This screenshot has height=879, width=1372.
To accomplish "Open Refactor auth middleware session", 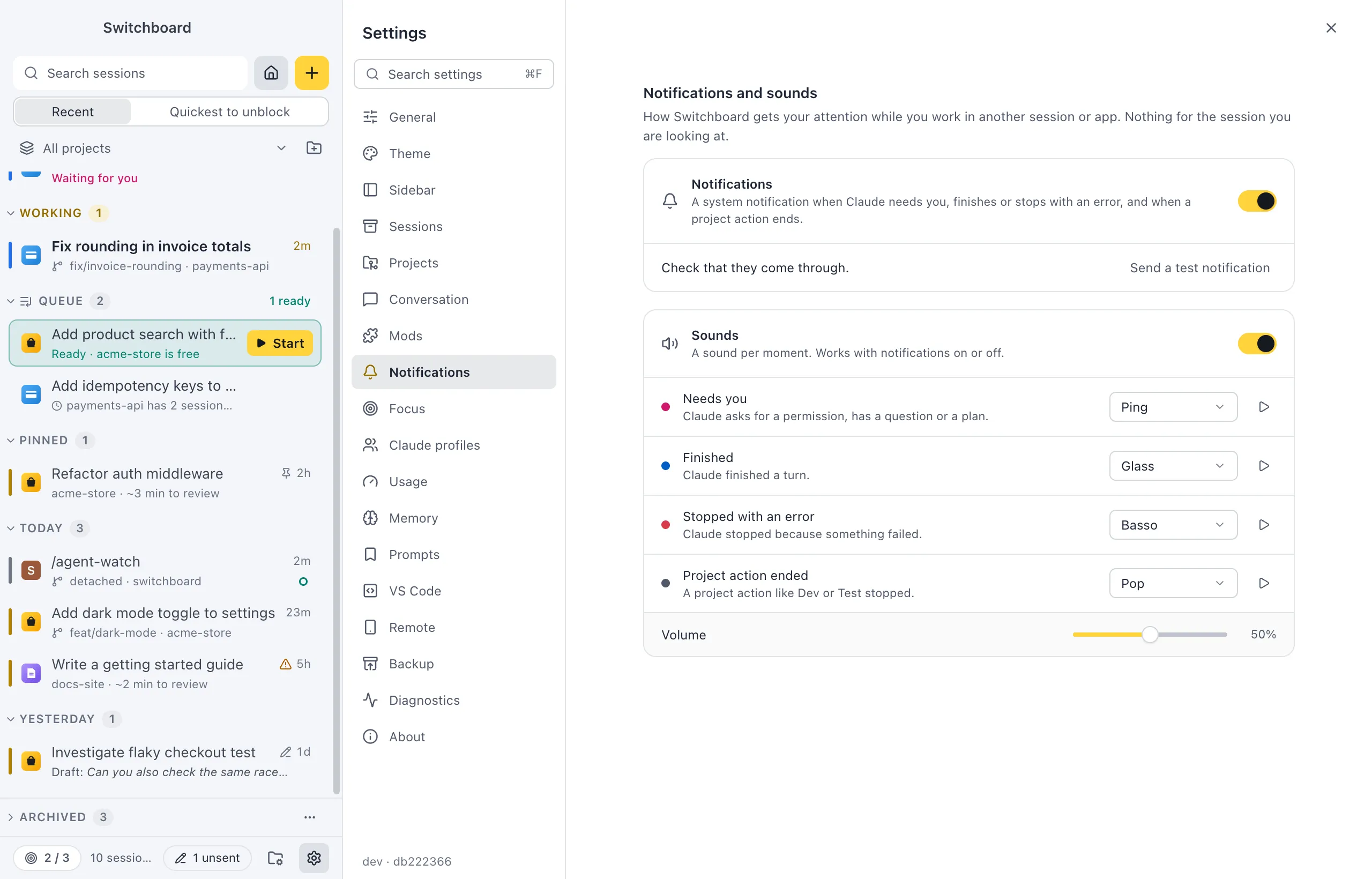I will pos(166,483).
